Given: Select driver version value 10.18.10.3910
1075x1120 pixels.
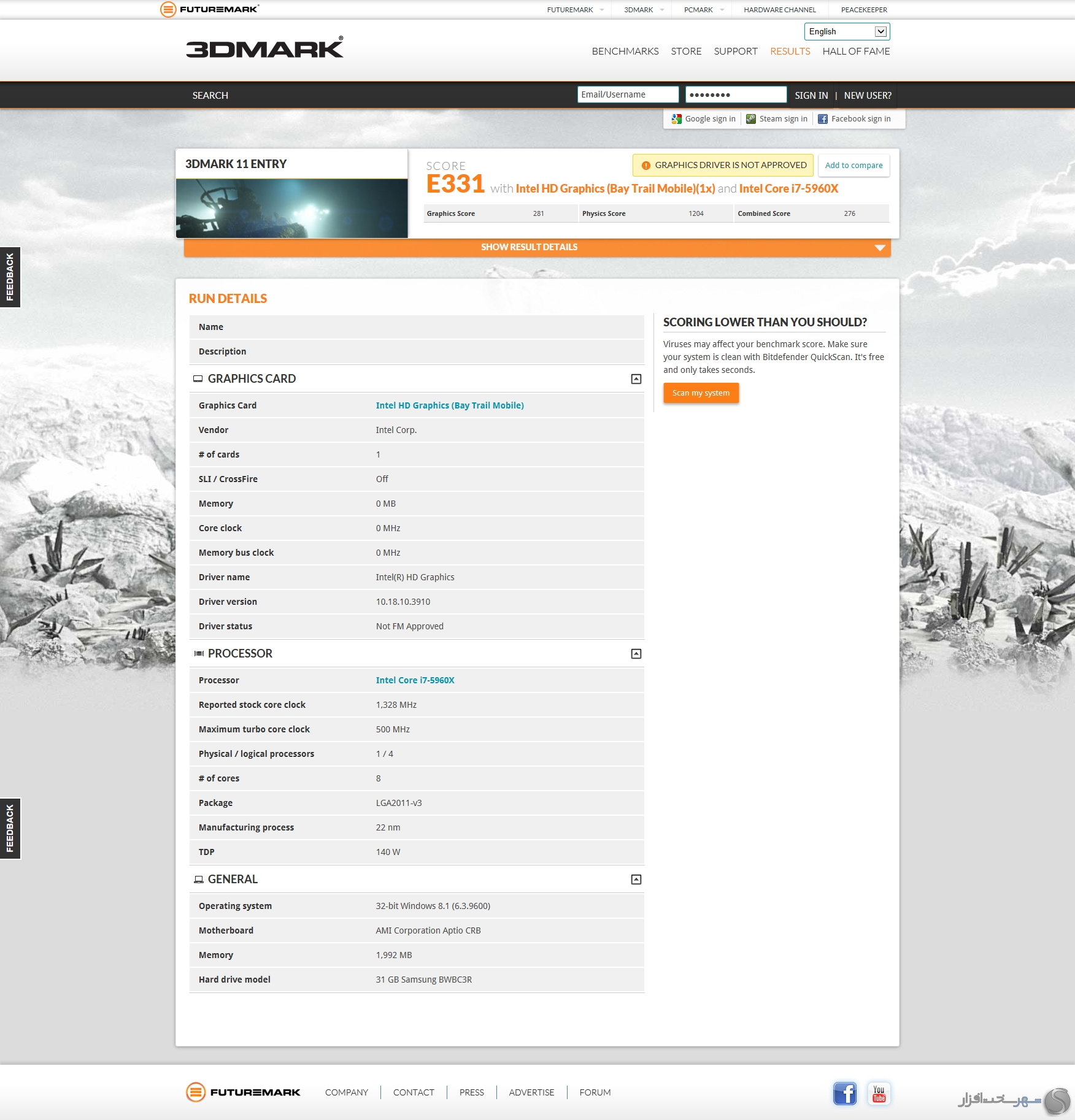Looking at the screenshot, I should tap(403, 602).
